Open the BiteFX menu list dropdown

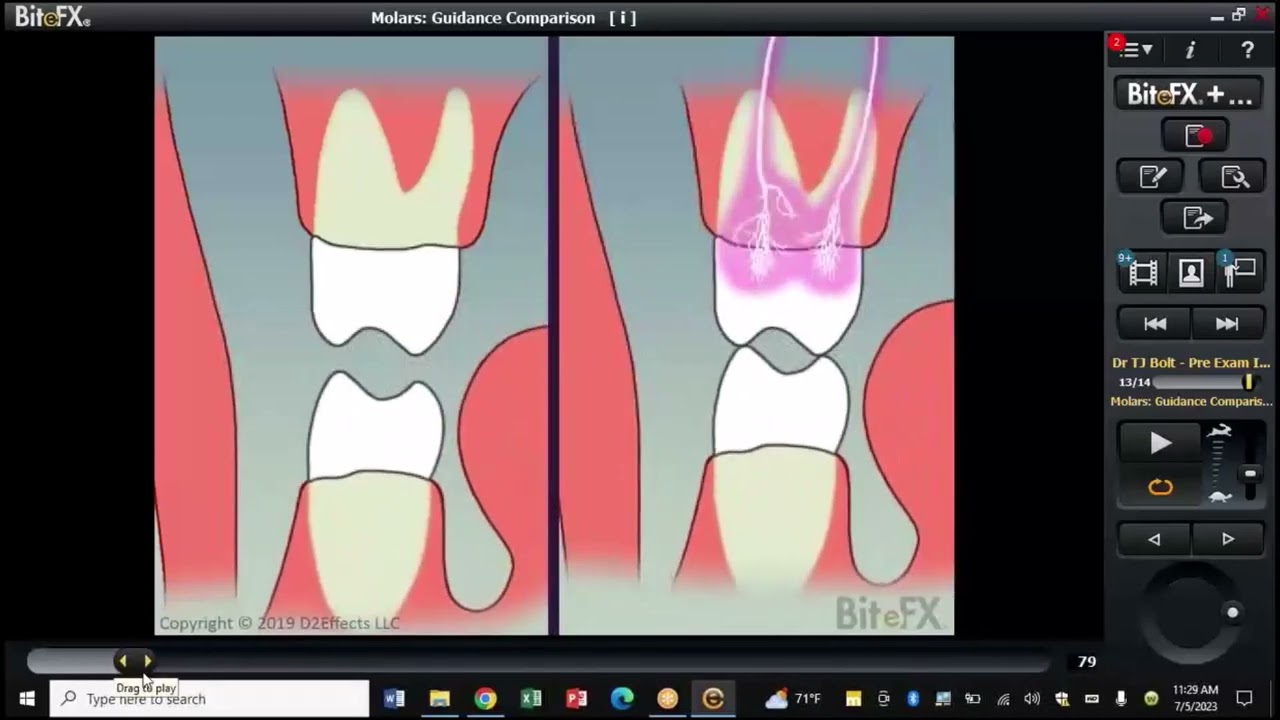[1136, 50]
